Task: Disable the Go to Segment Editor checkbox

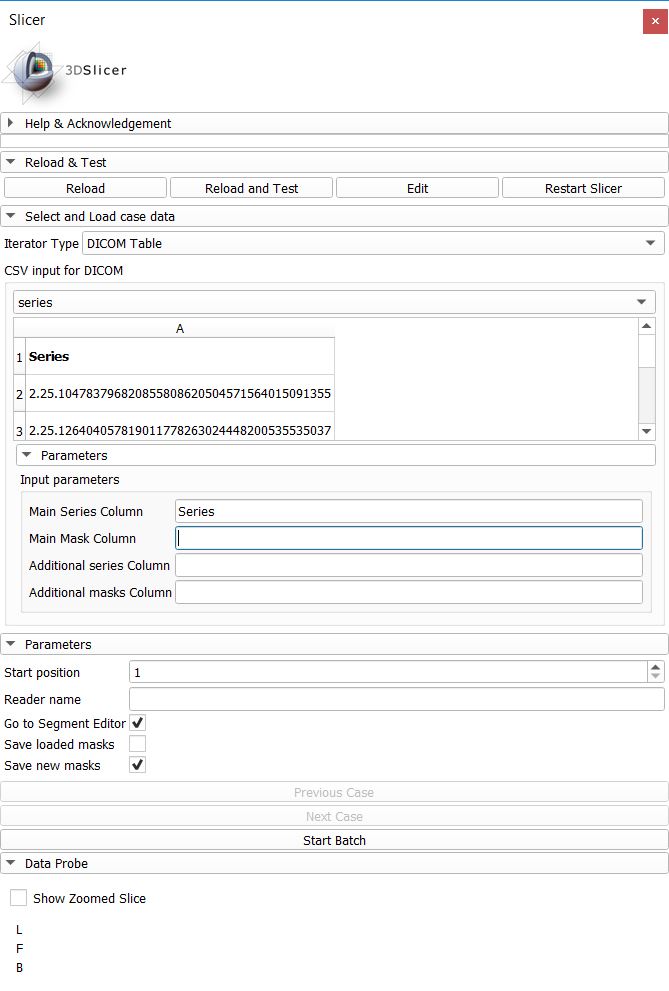Action: point(137,722)
